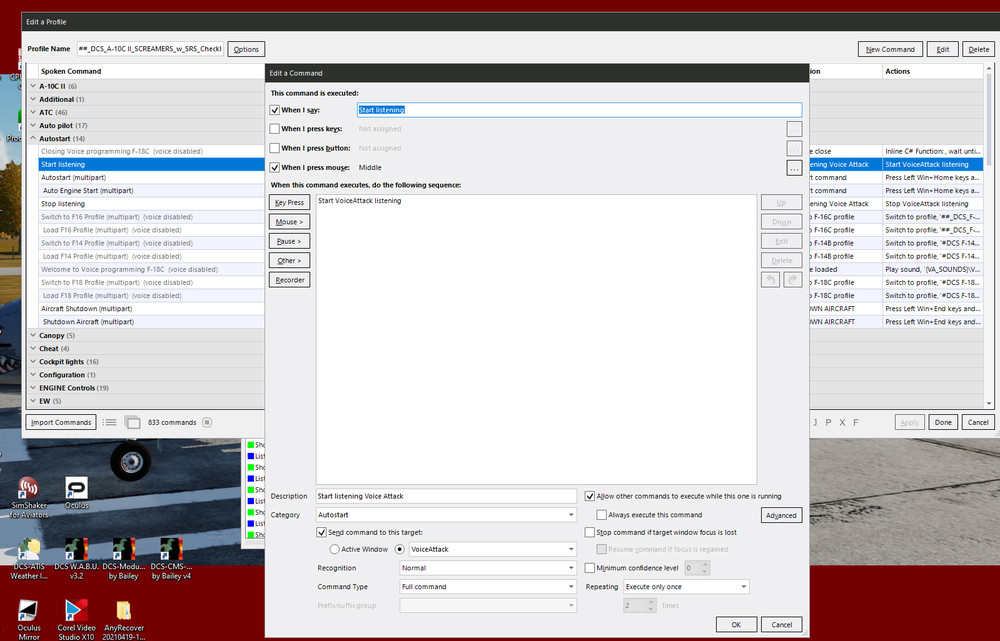Open the Corel Video Studio X10 shortcut
This screenshot has height=641, width=1000.
coord(76,612)
